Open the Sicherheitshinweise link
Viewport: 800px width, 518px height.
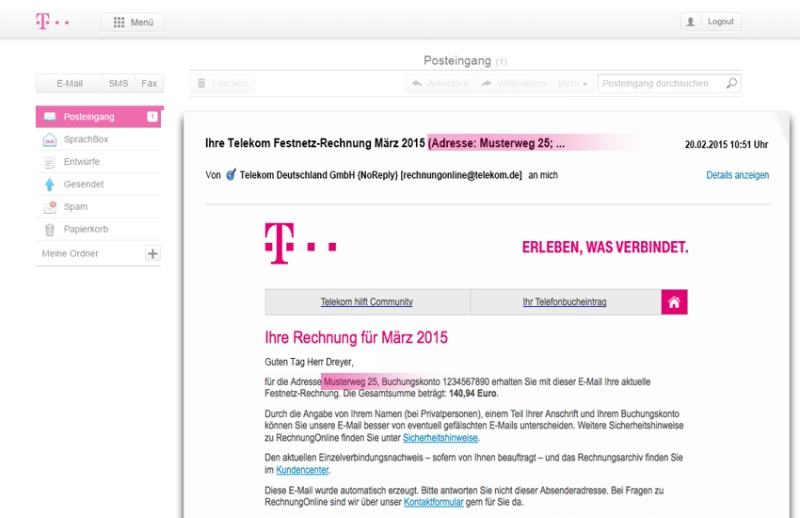point(440,438)
